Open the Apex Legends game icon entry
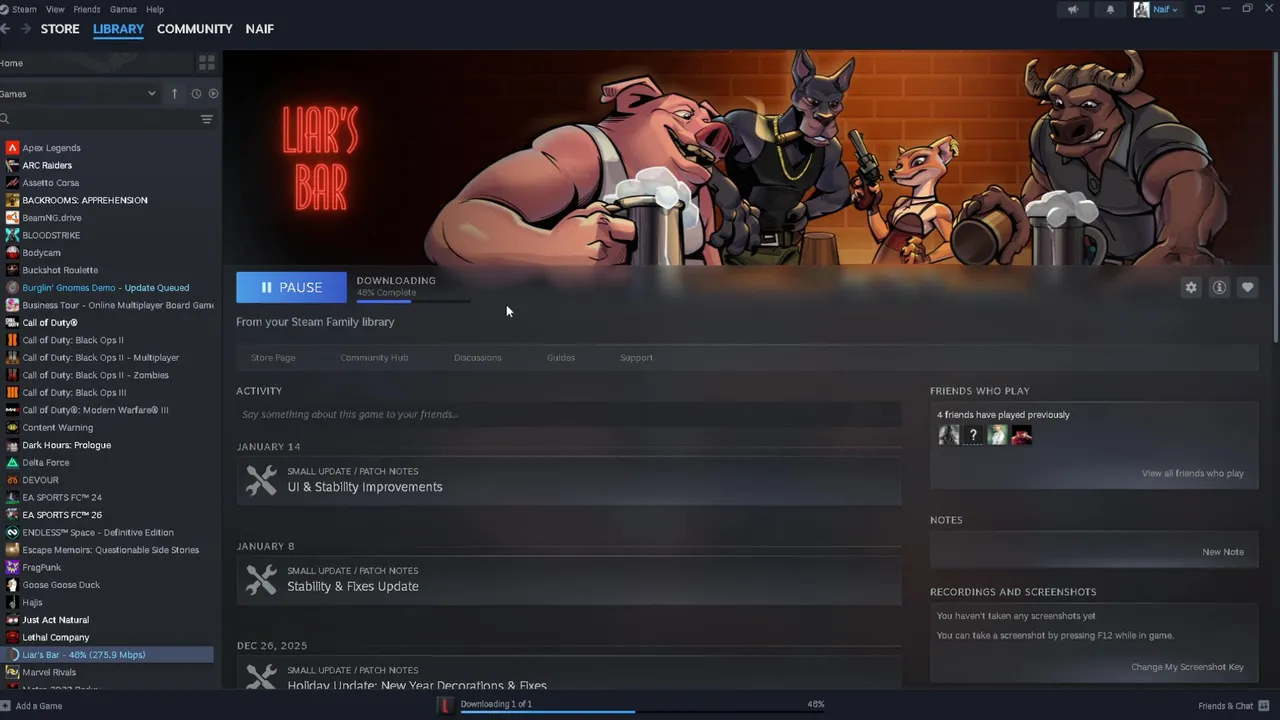1280x720 pixels. tap(12, 148)
